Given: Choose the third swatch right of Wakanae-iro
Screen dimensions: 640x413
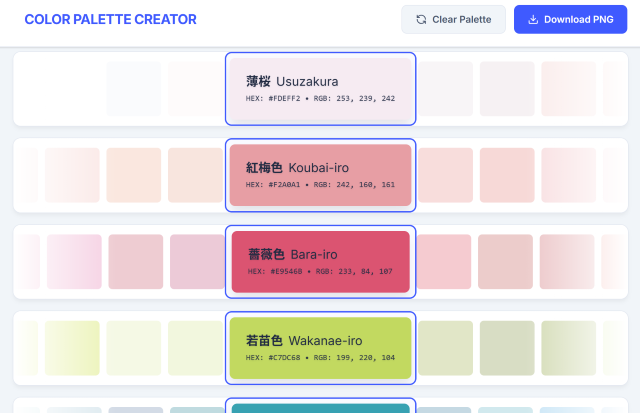Looking at the screenshot, I should click(569, 348).
